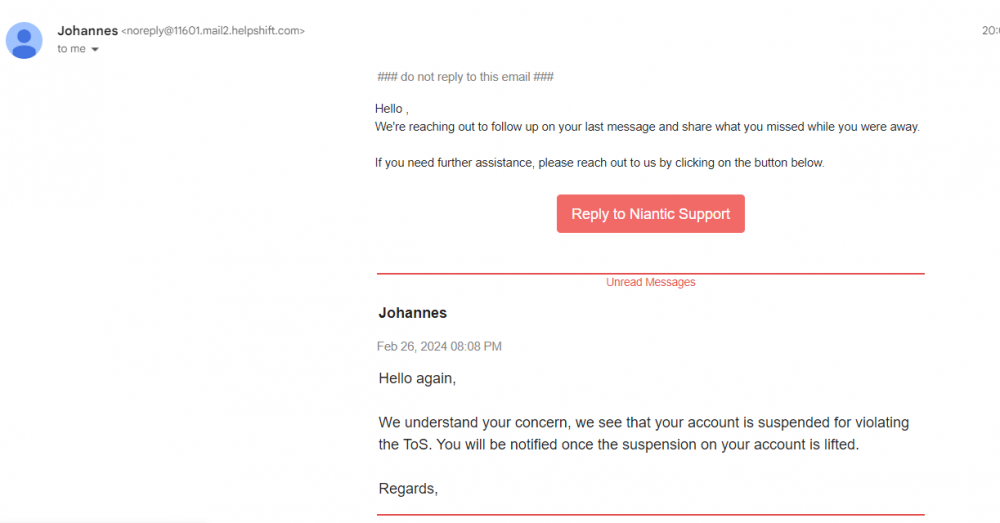
Task: Select bold Johannes name in message body
Action: click(412, 313)
